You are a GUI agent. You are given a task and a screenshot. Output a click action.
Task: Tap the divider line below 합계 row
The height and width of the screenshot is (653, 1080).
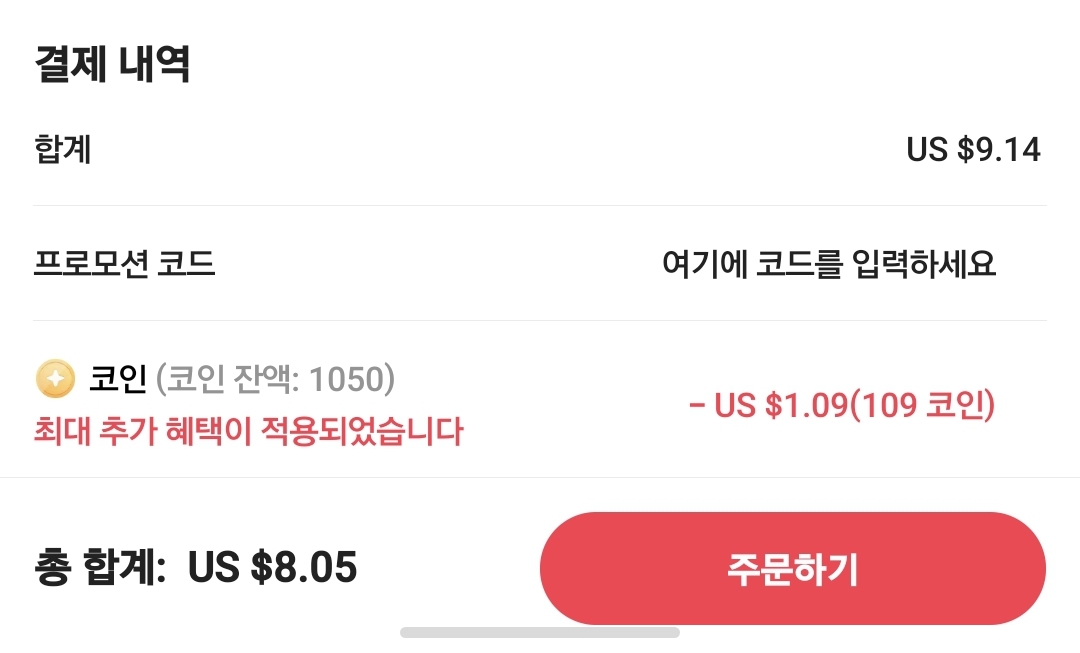pyautogui.click(x=540, y=206)
